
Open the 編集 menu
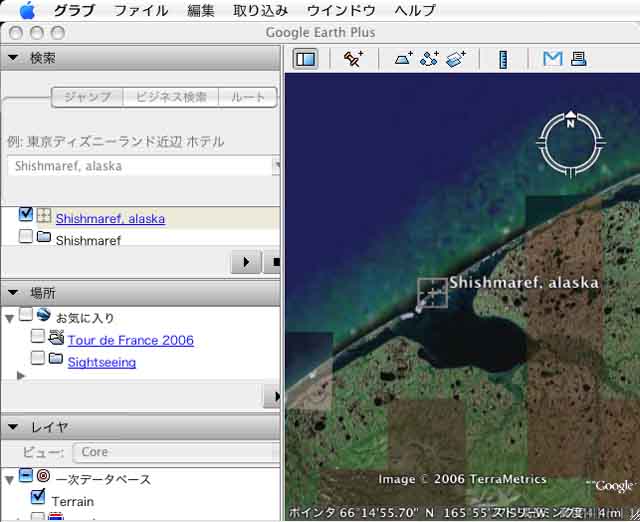[x=201, y=10]
